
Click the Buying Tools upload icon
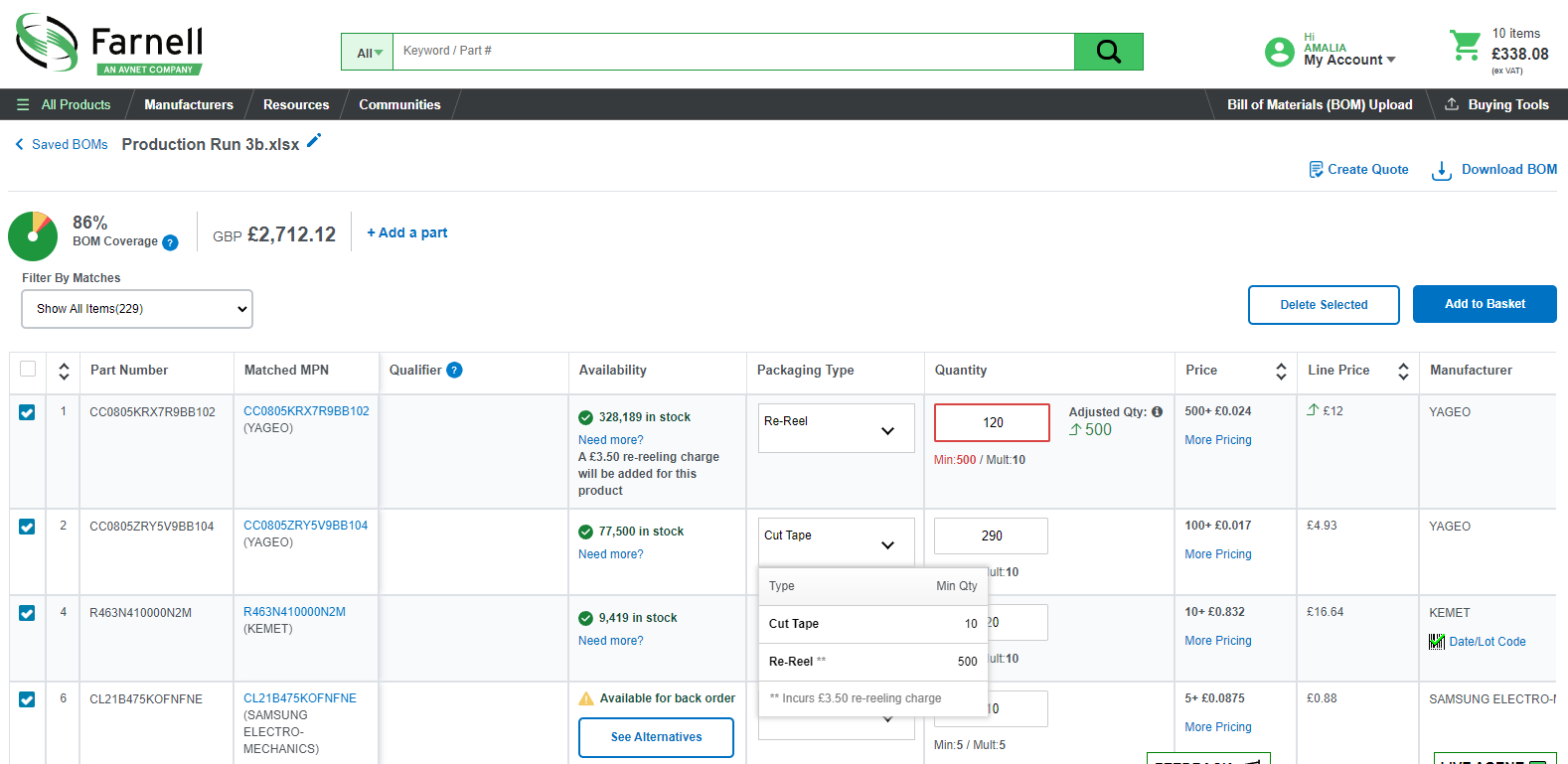tap(1451, 104)
